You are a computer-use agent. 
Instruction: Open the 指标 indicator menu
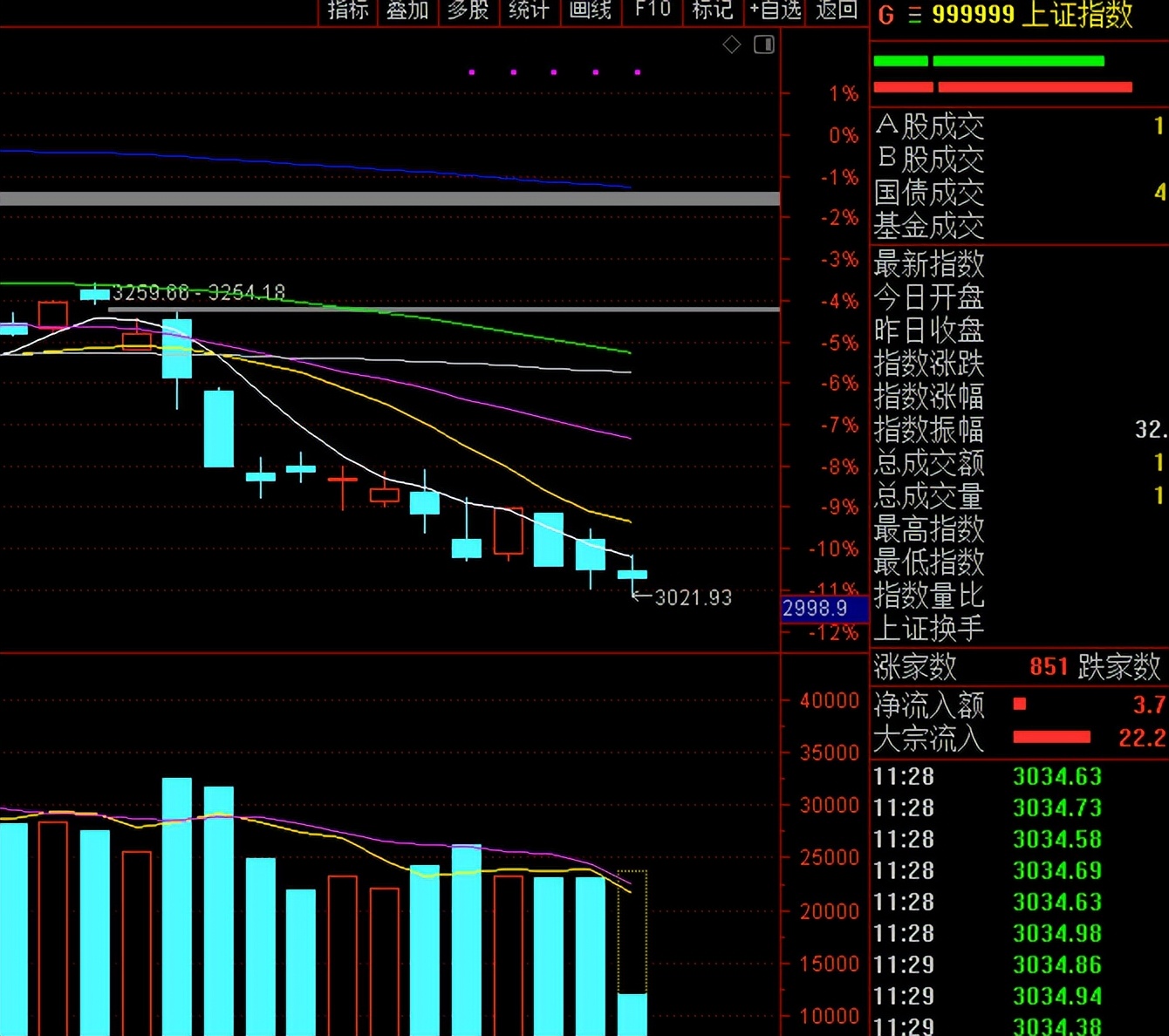348,10
